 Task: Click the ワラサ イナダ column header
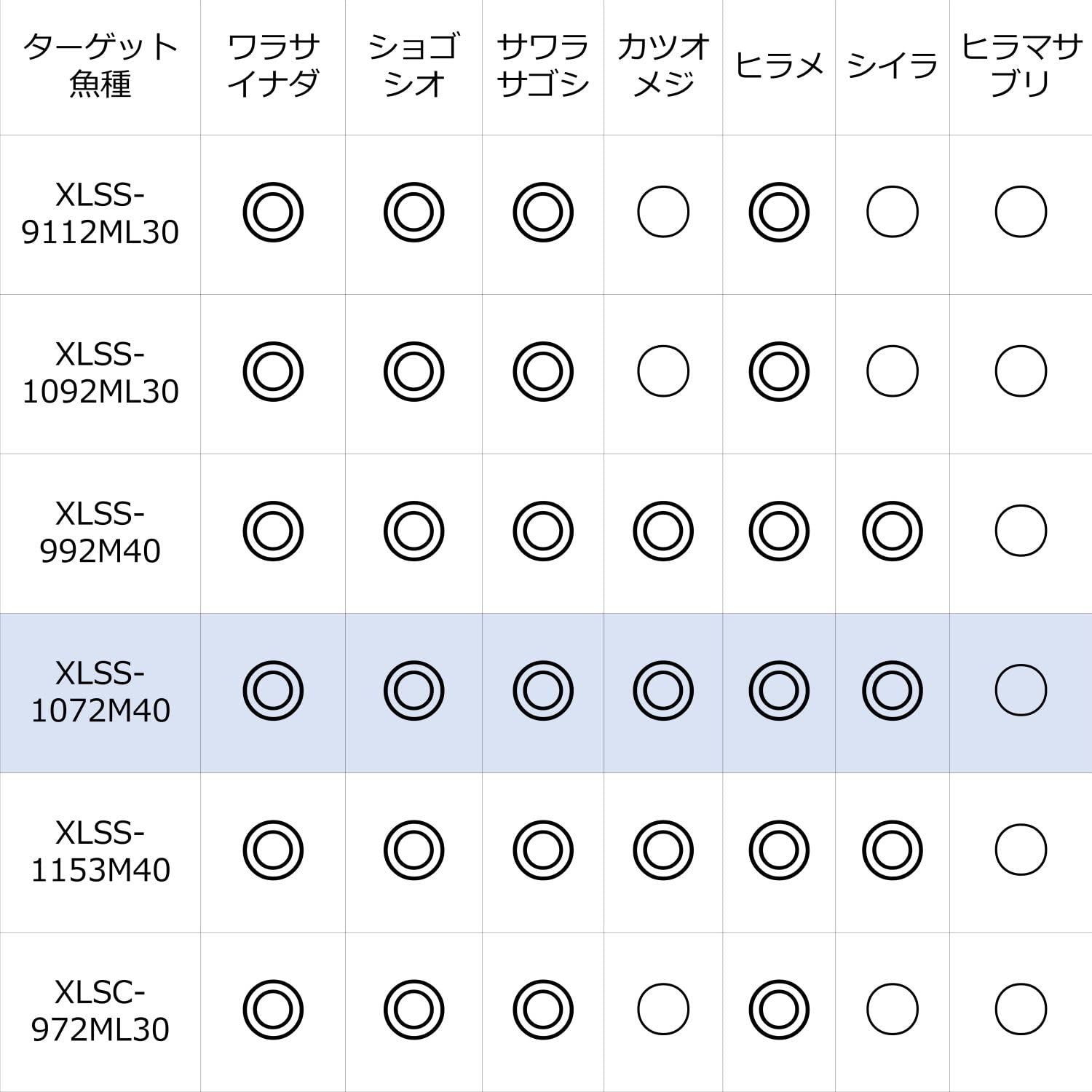click(x=273, y=66)
